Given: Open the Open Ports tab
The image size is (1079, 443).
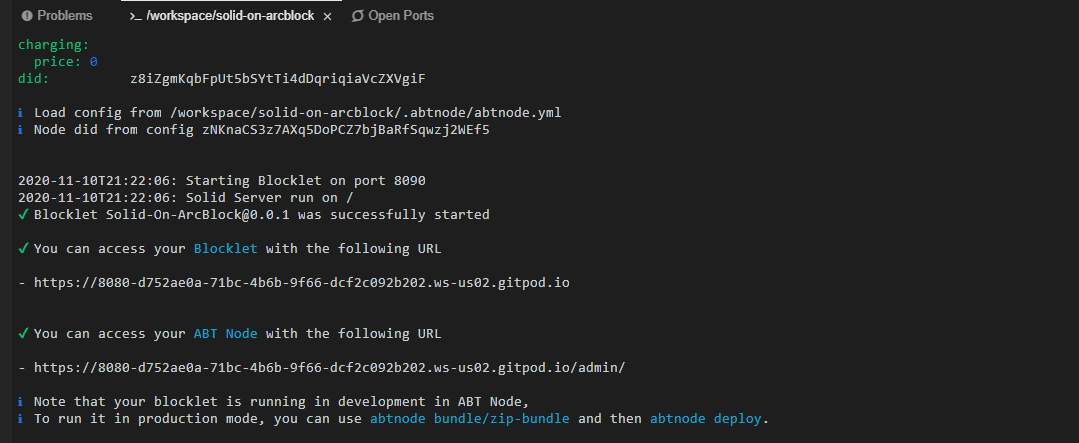Looking at the screenshot, I should tap(400, 16).
